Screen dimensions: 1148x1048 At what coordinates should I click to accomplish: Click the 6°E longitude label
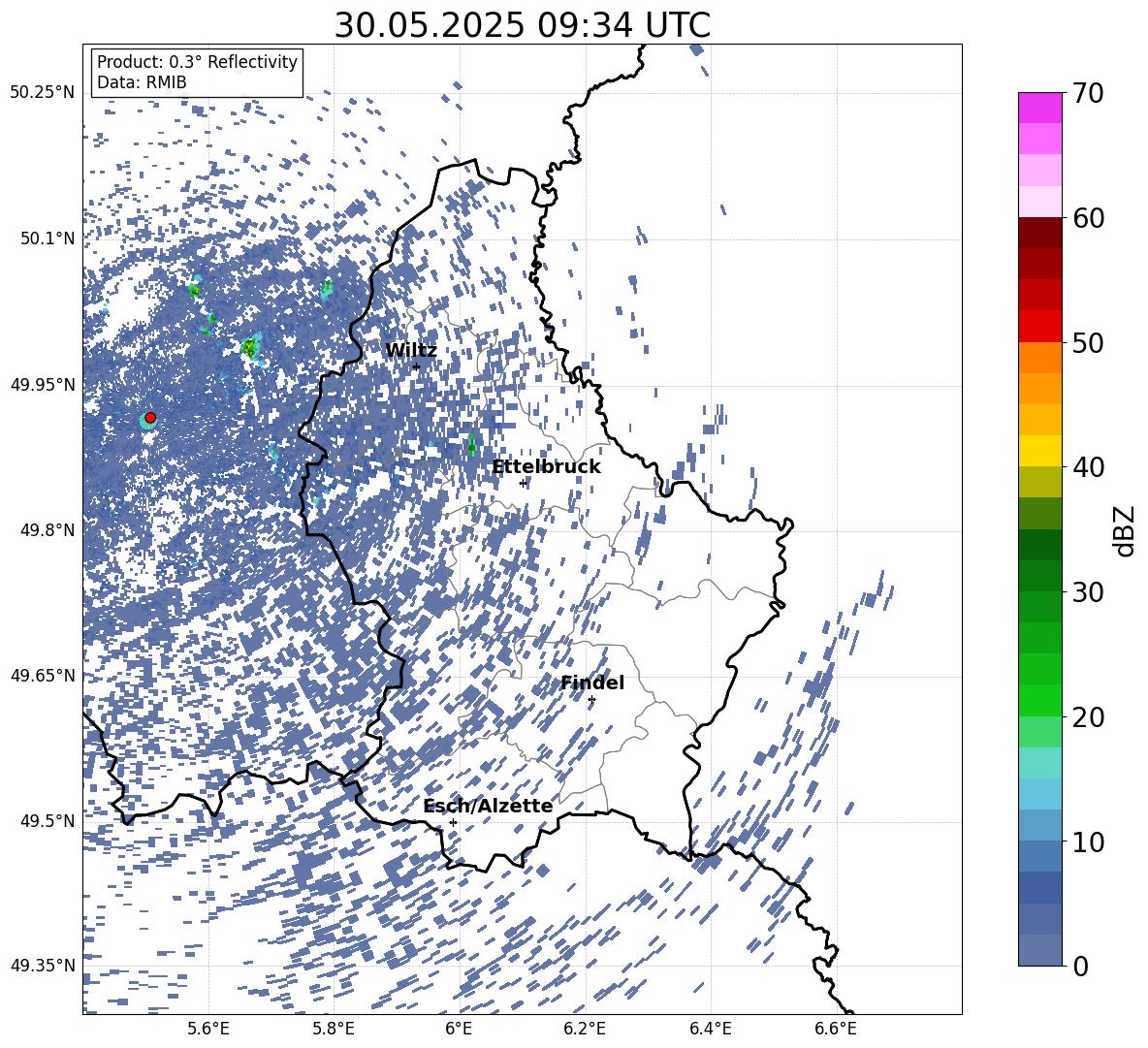pyautogui.click(x=459, y=1029)
